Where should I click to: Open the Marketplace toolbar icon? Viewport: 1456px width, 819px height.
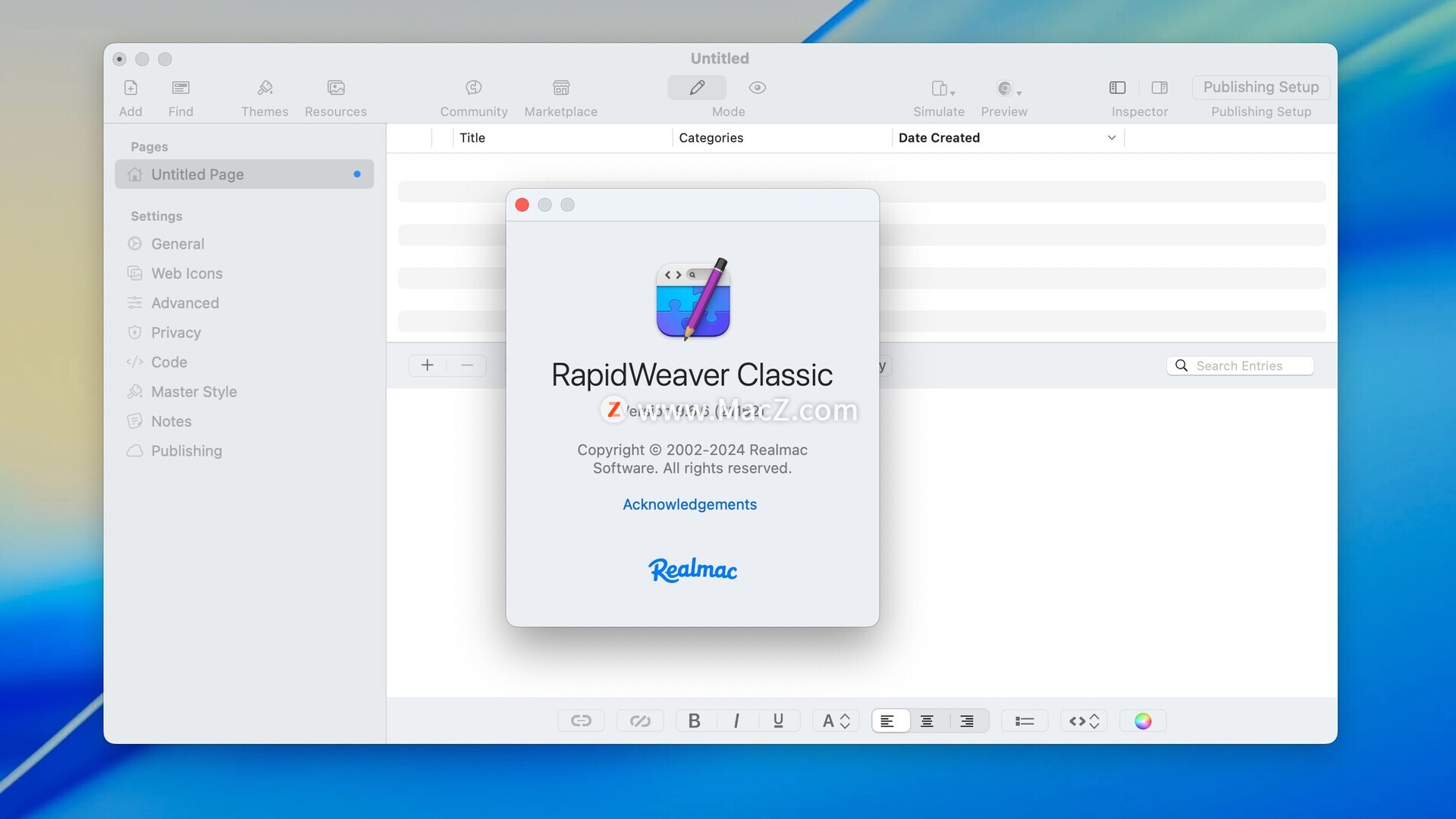561,88
